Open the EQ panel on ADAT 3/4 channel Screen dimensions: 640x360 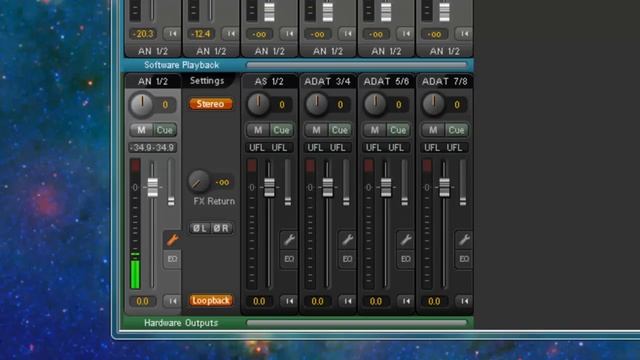pos(347,259)
